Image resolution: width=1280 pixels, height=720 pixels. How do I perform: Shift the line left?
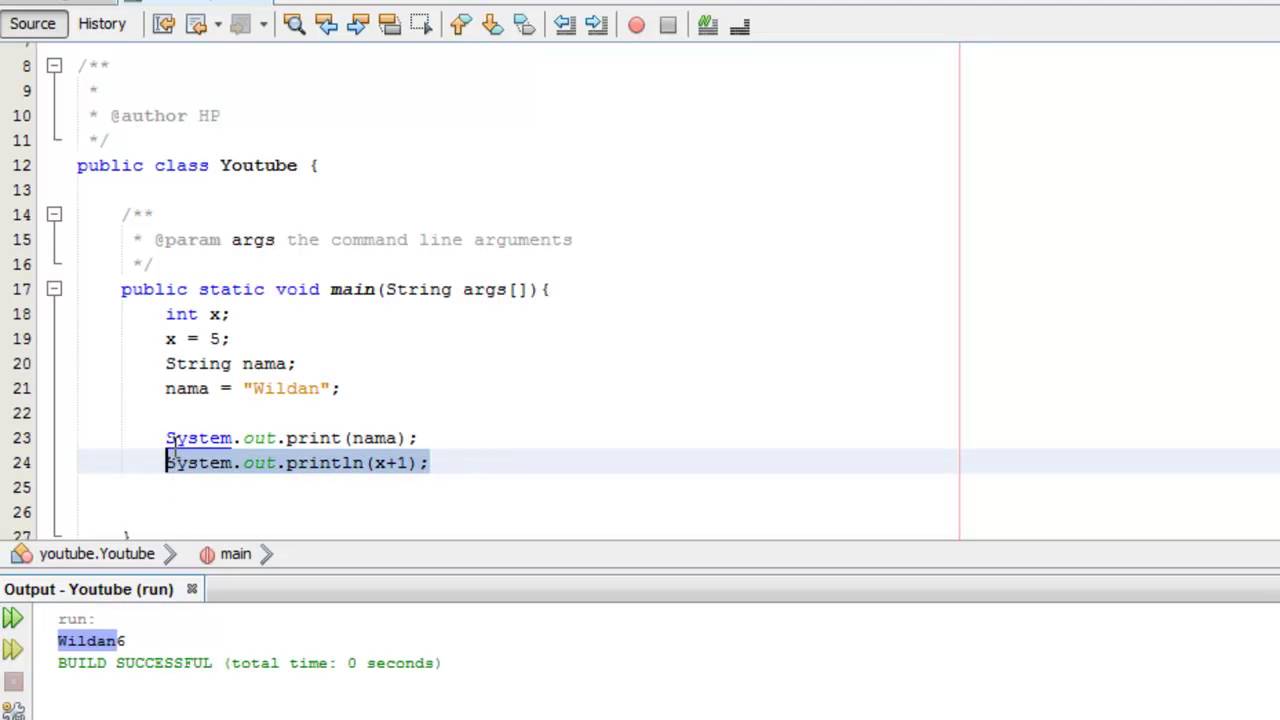(565, 24)
